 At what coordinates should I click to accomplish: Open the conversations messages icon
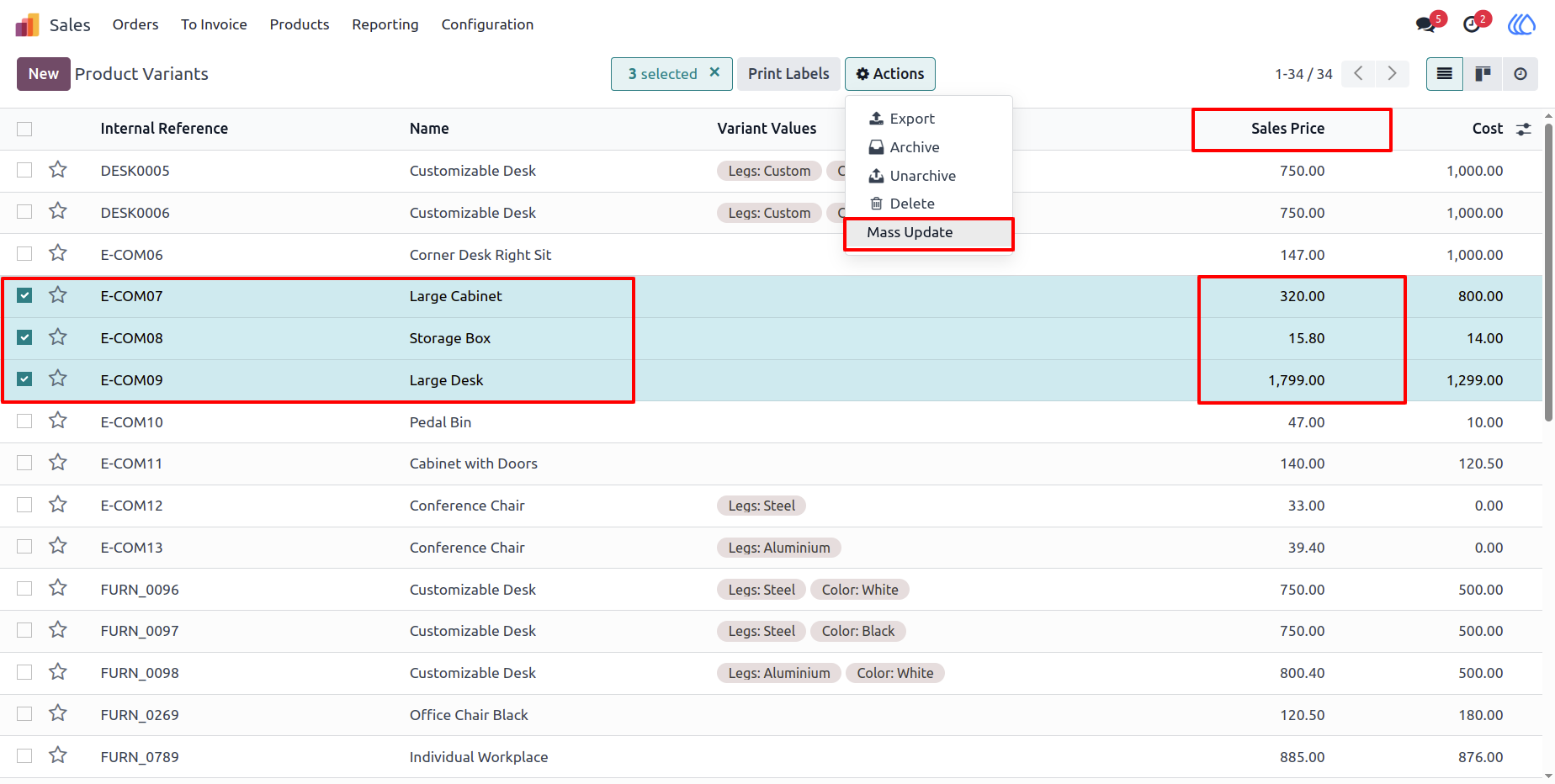click(1426, 24)
